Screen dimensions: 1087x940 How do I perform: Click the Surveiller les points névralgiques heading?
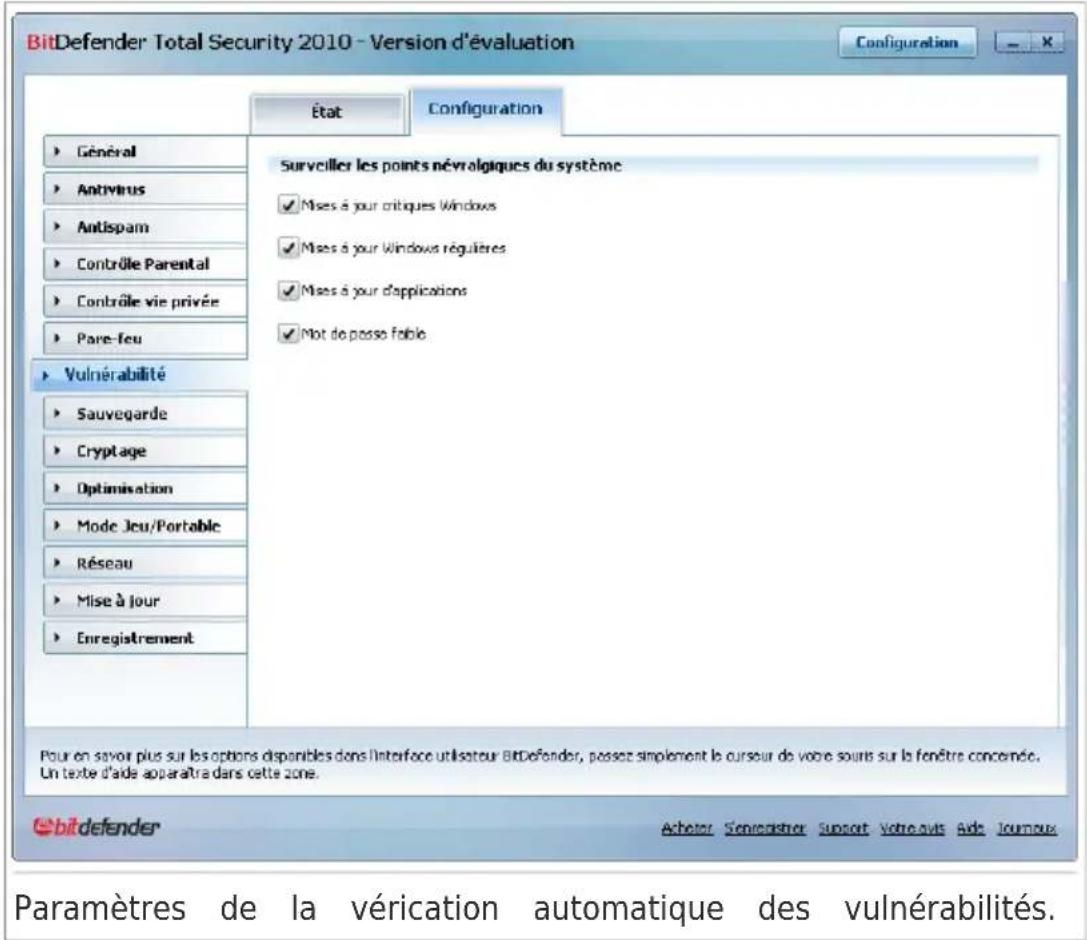[x=451, y=166]
